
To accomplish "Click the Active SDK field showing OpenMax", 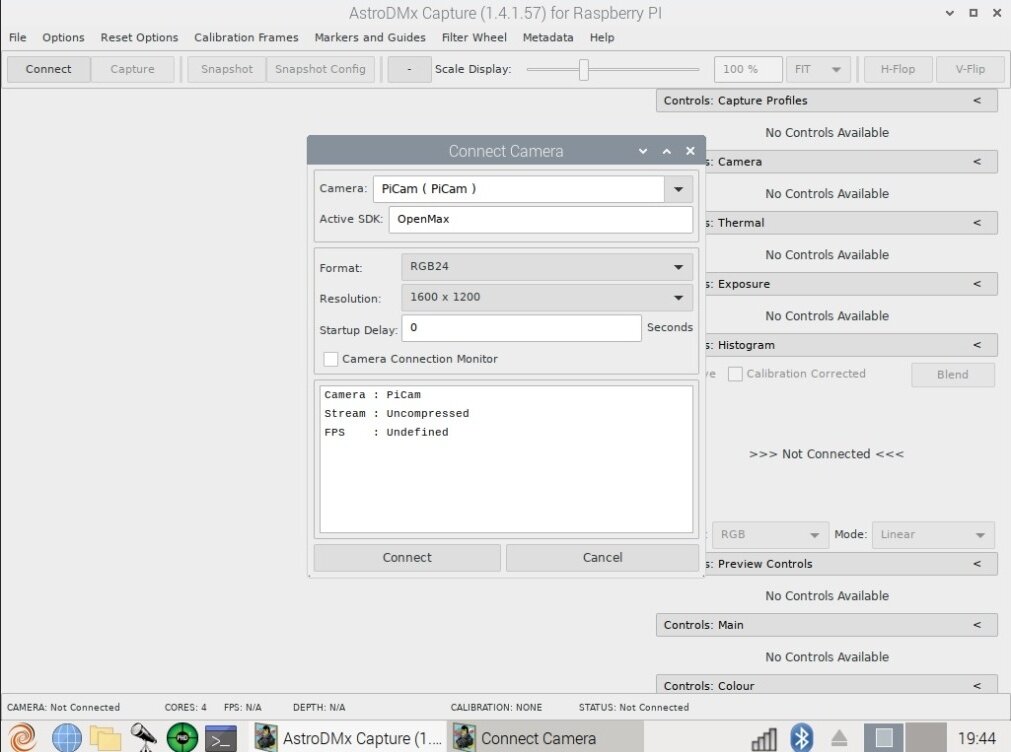I will tap(540, 219).
